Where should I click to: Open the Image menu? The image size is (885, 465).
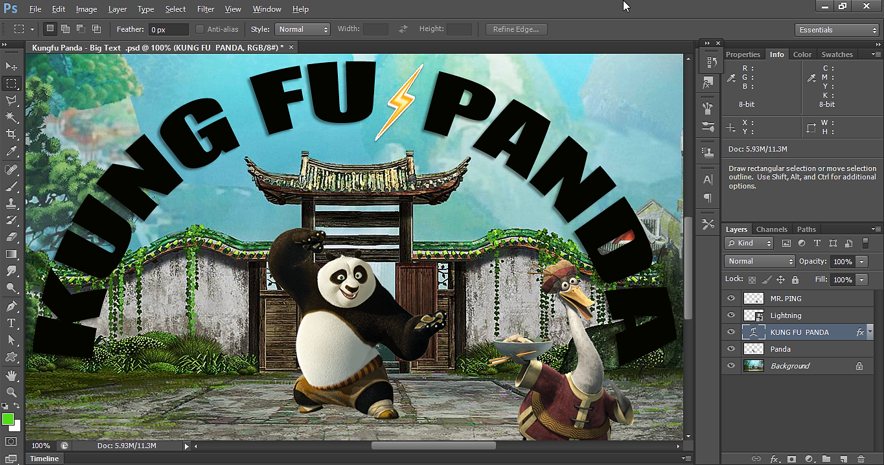click(86, 9)
